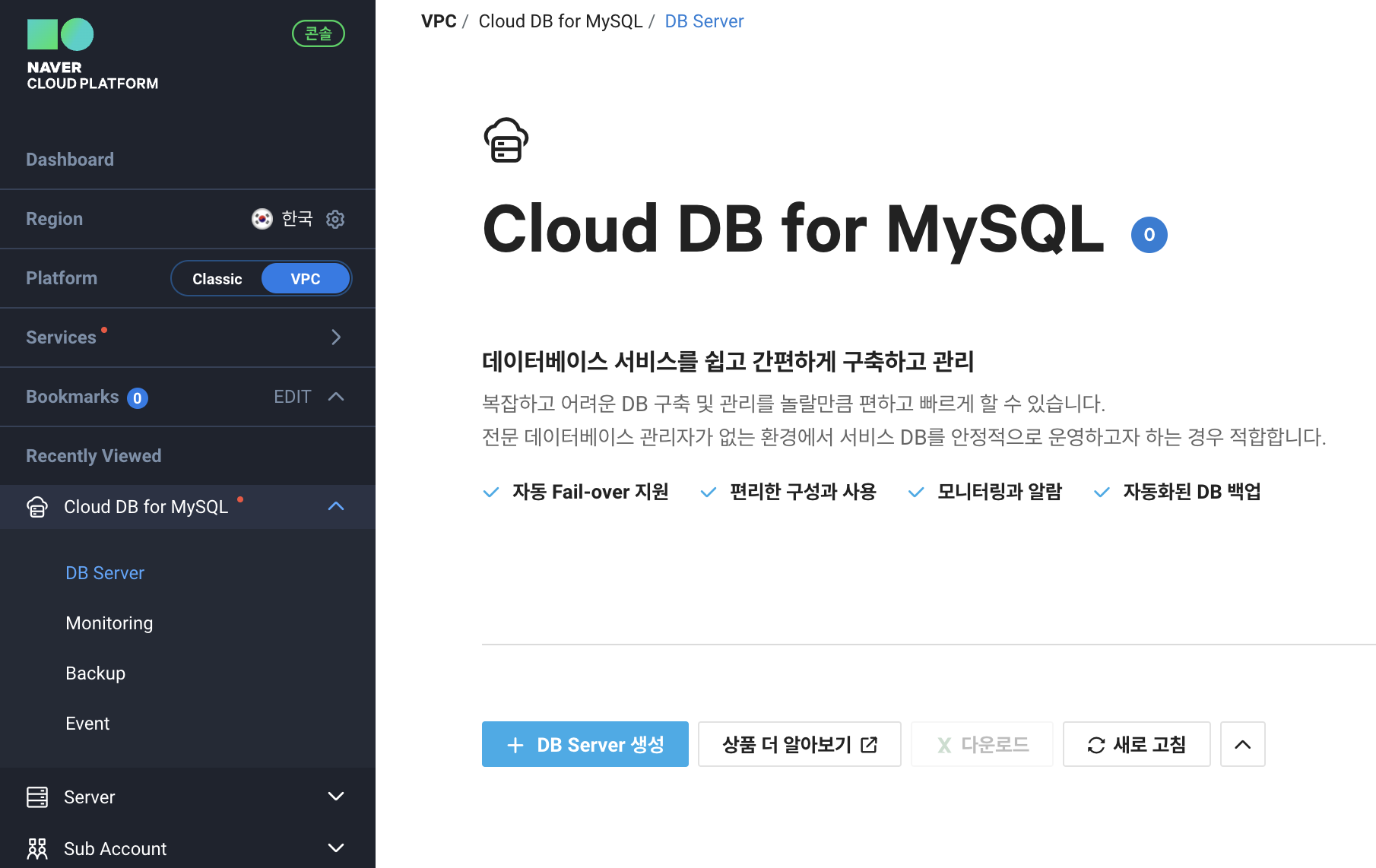Click Cloud DB for MySQL sidebar icon

pyautogui.click(x=37, y=507)
